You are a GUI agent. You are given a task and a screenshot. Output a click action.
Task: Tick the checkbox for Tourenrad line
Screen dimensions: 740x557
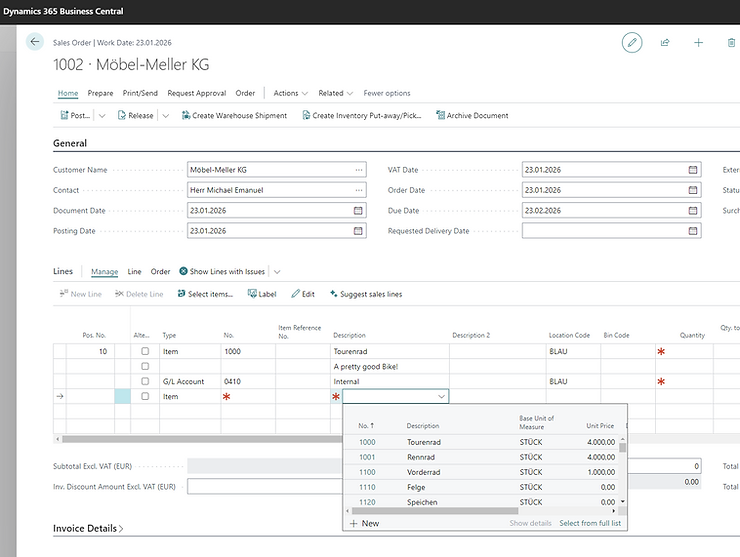[x=145, y=352]
